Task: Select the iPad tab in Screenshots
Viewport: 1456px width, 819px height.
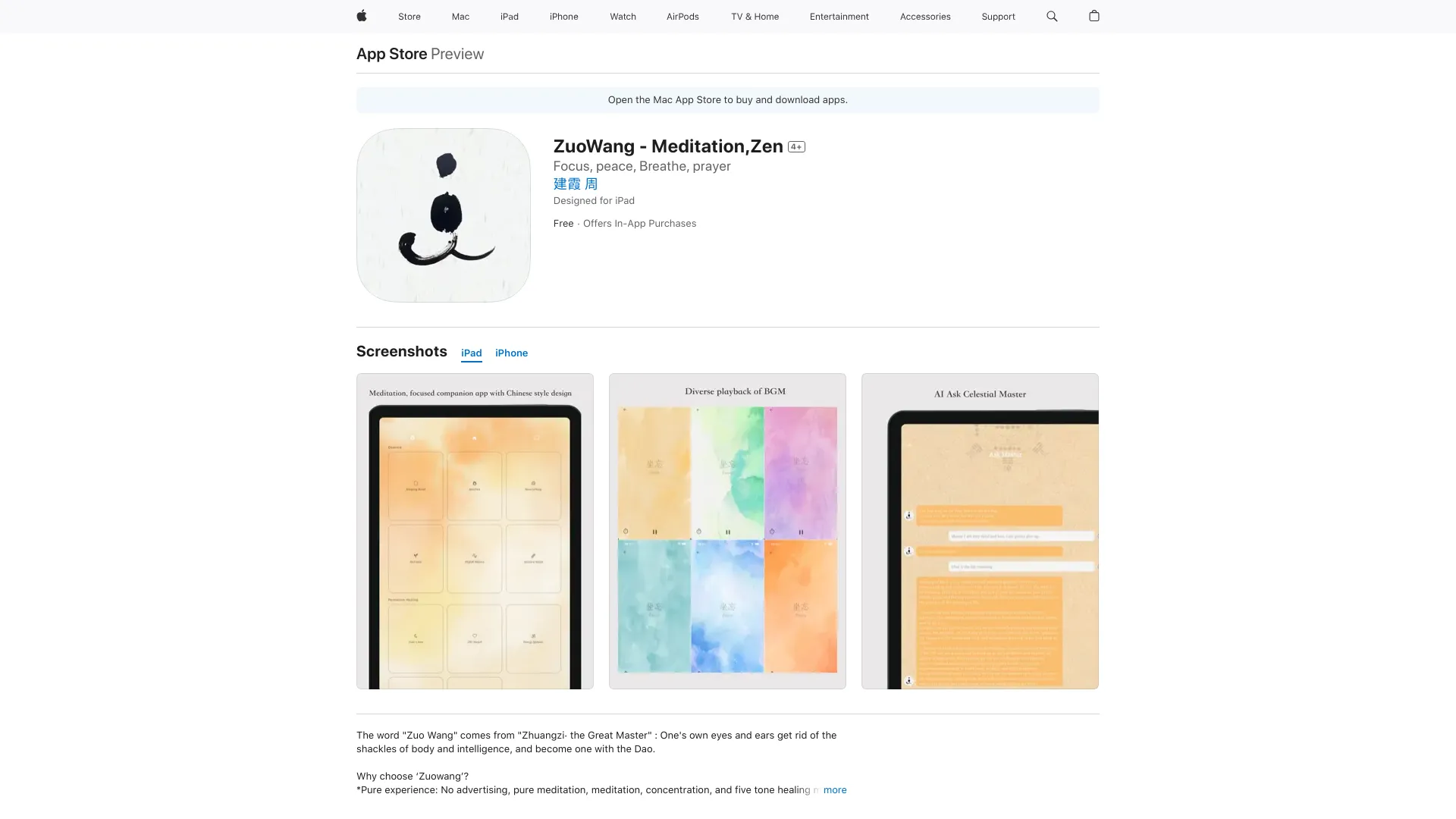Action: coord(471,352)
